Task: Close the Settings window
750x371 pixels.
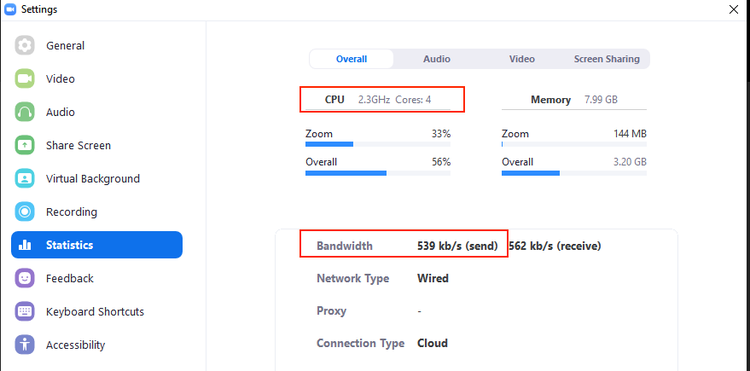Action: (733, 10)
